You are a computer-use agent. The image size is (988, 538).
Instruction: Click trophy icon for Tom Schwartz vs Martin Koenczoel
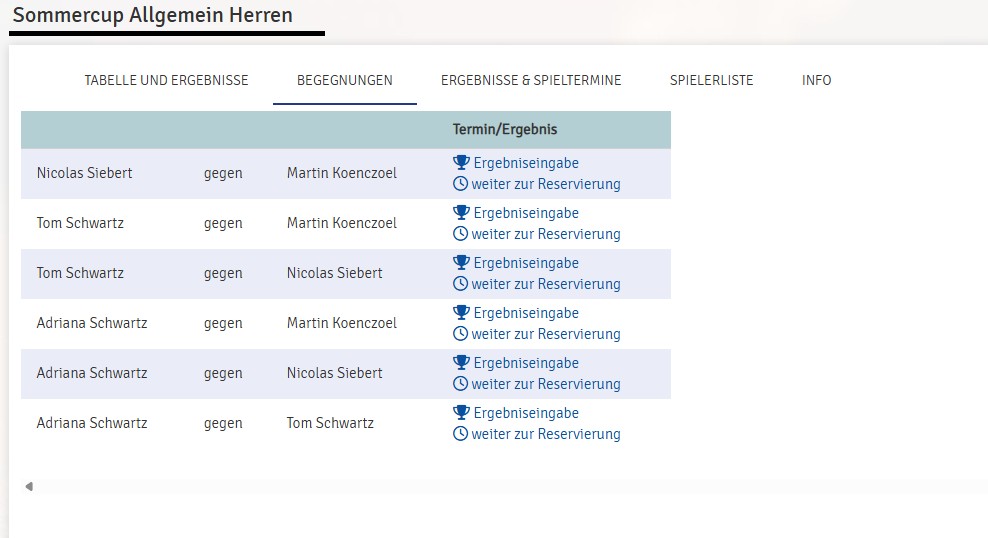[461, 212]
